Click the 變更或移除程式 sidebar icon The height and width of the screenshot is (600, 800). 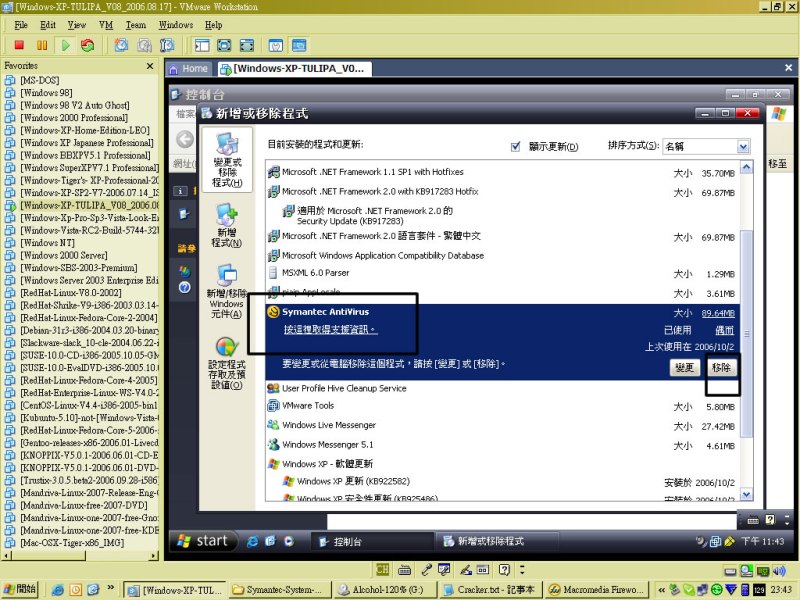[227, 160]
